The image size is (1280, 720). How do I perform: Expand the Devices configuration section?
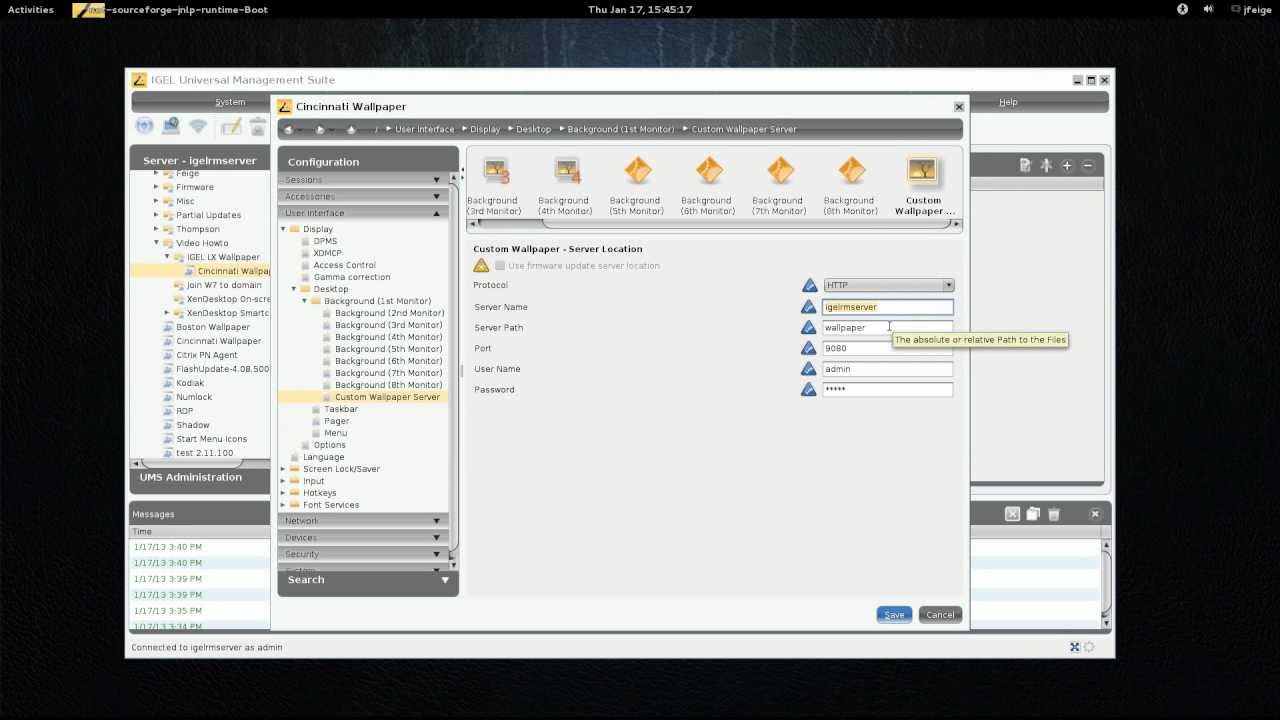pyautogui.click(x=365, y=538)
